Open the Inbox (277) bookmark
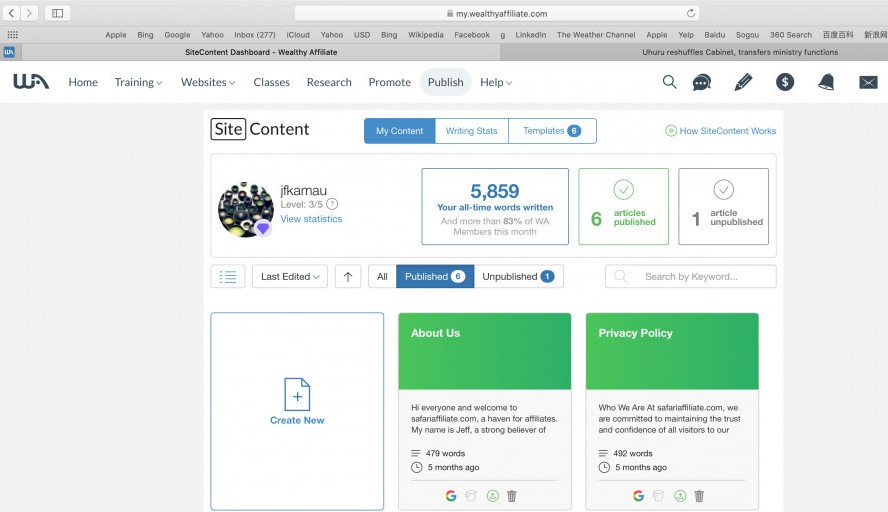 point(255,35)
